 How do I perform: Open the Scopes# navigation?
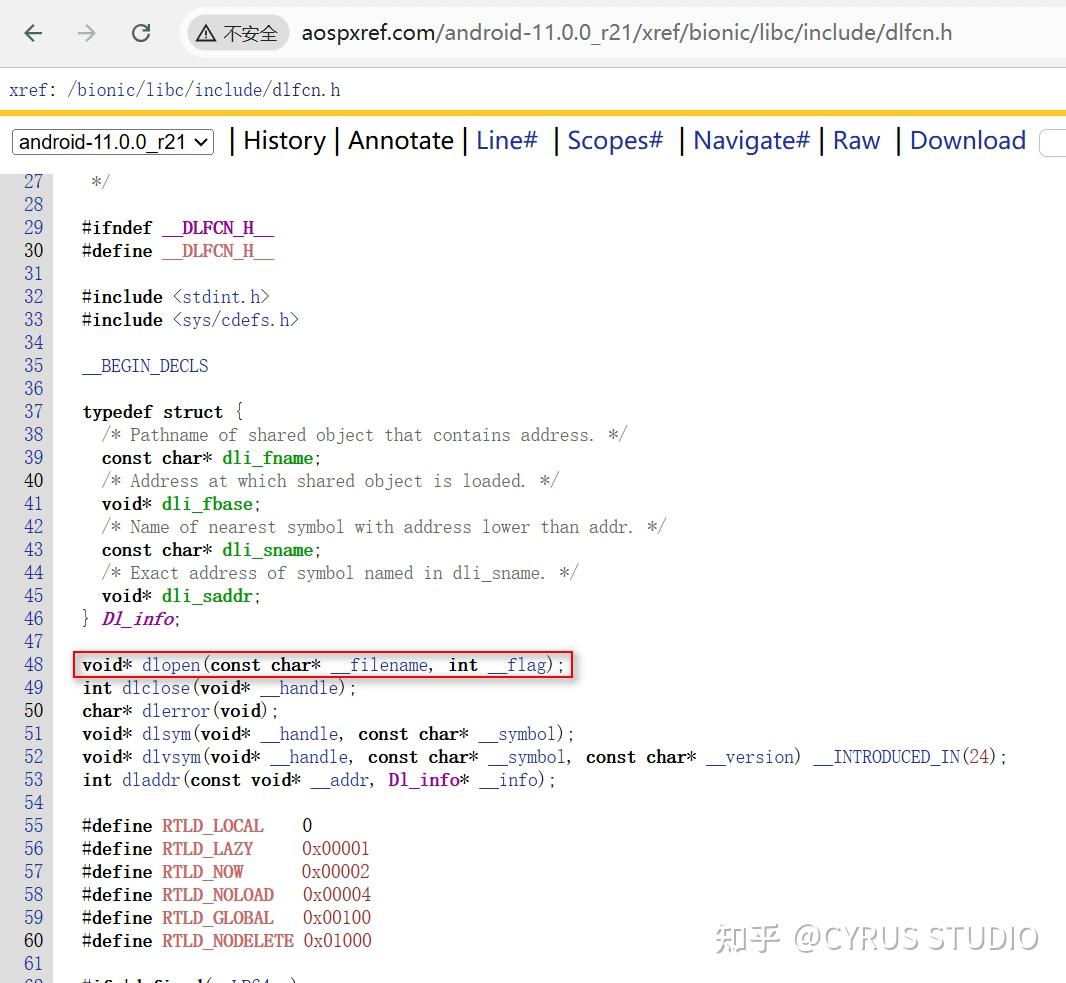pos(613,141)
